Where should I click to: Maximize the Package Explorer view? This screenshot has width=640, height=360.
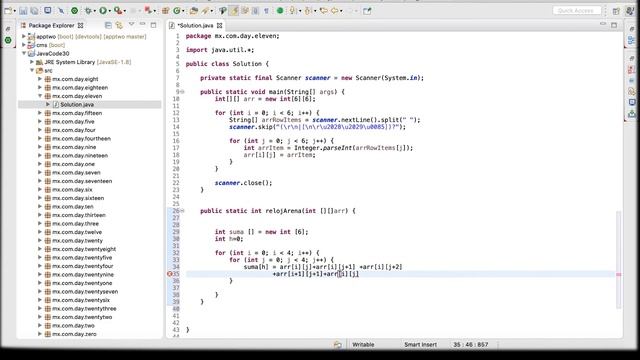pyautogui.click(x=153, y=25)
